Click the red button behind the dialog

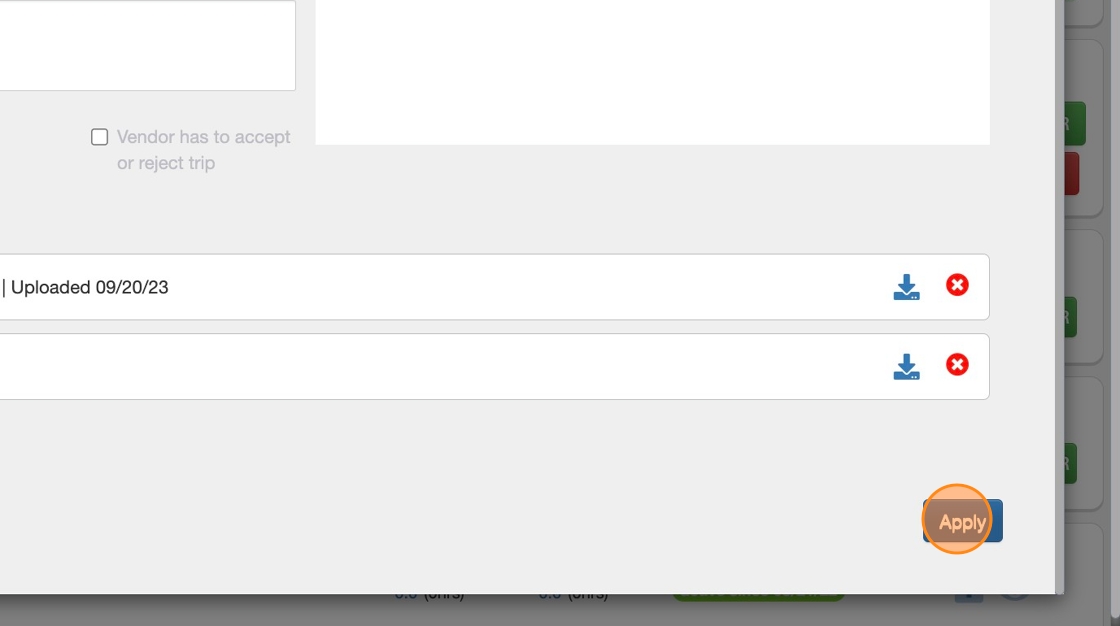tap(1071, 174)
